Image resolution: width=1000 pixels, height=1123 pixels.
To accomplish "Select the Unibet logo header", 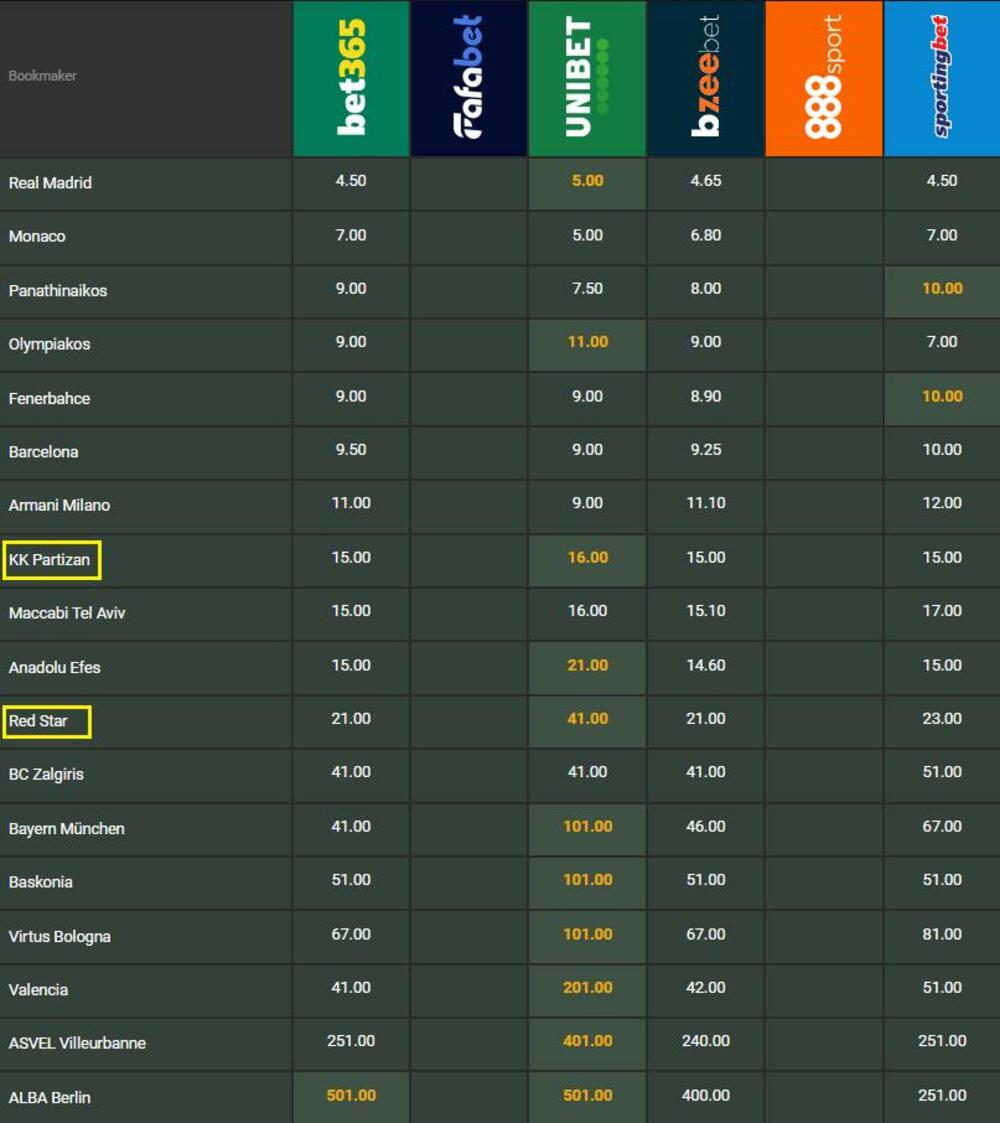I will [x=587, y=78].
